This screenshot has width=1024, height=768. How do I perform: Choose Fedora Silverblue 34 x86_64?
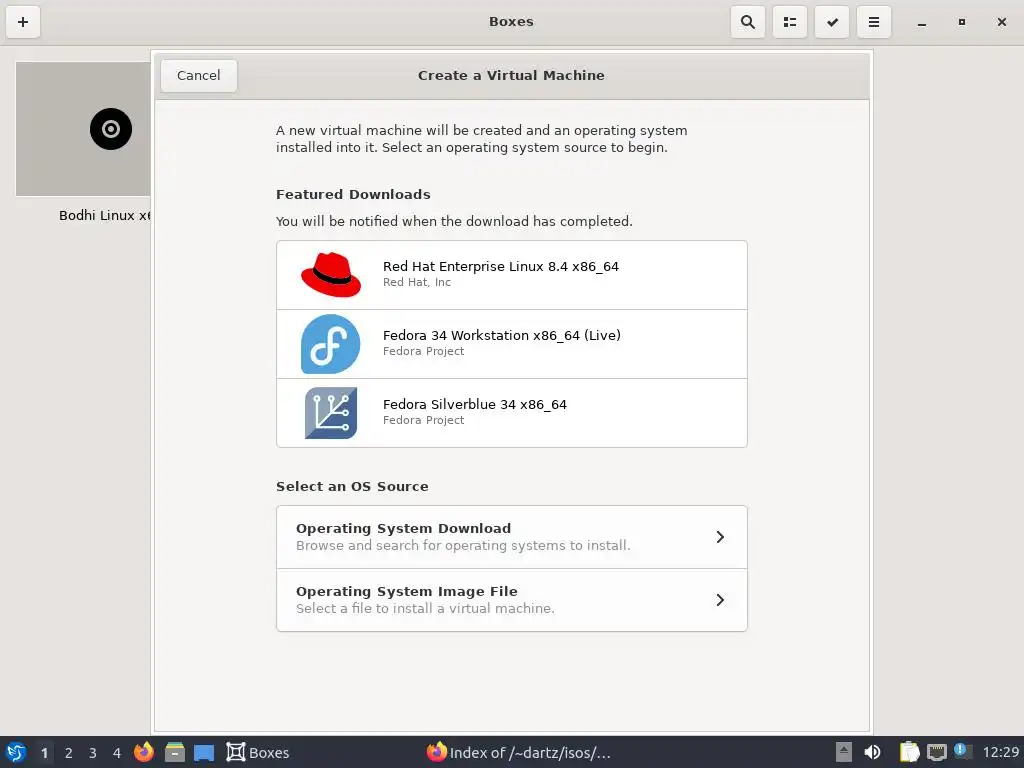(x=511, y=413)
